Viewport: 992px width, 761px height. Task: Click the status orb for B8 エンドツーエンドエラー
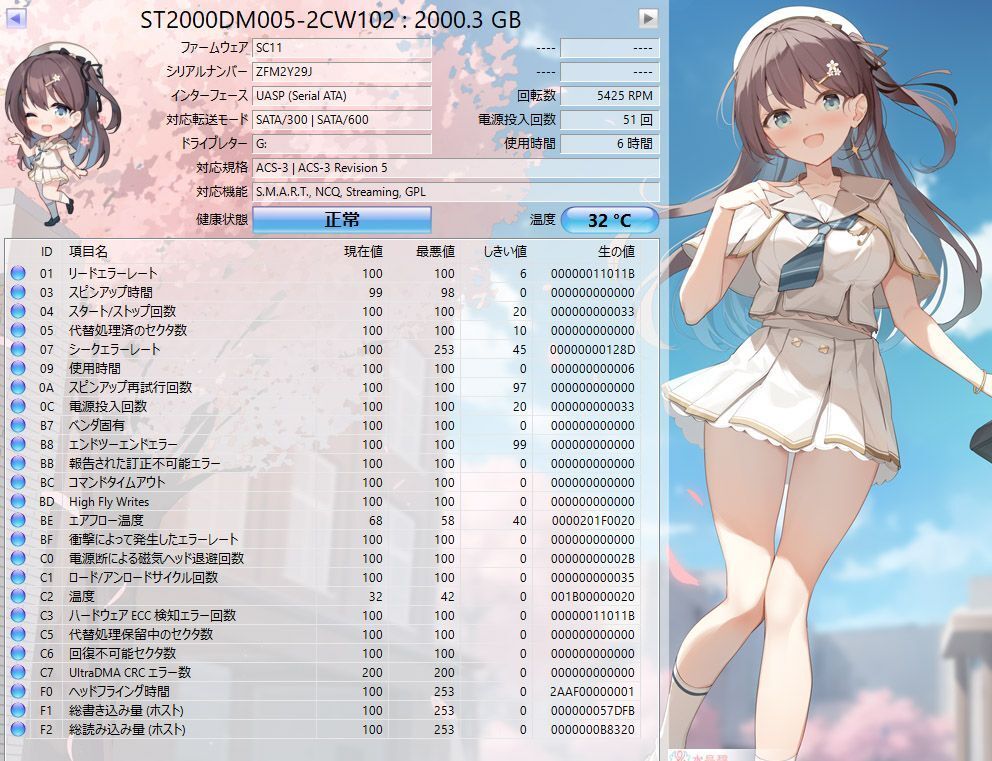pyautogui.click(x=18, y=444)
